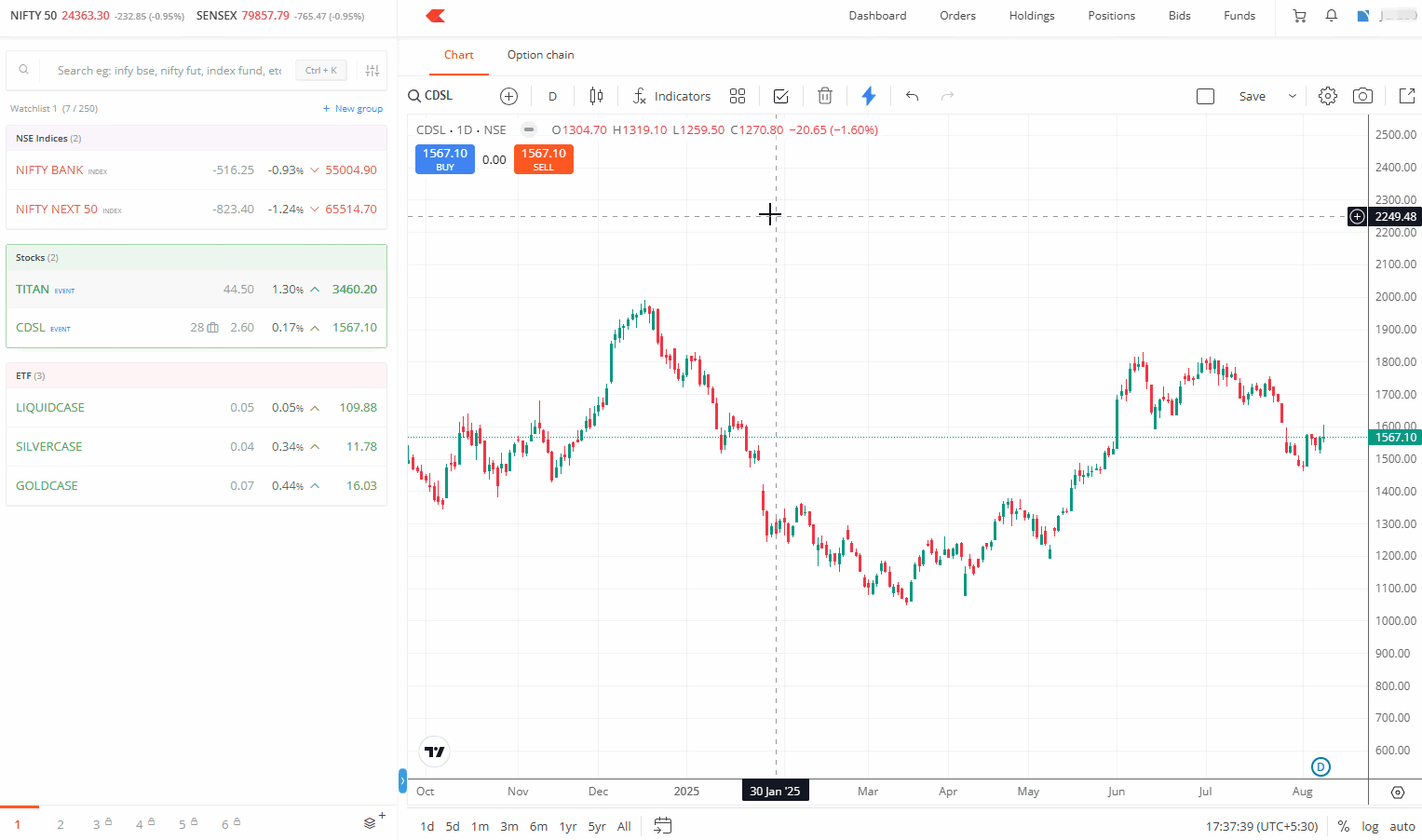Viewport: 1422px width, 840px height.
Task: Toggle auto scale on price axis
Action: click(1402, 826)
